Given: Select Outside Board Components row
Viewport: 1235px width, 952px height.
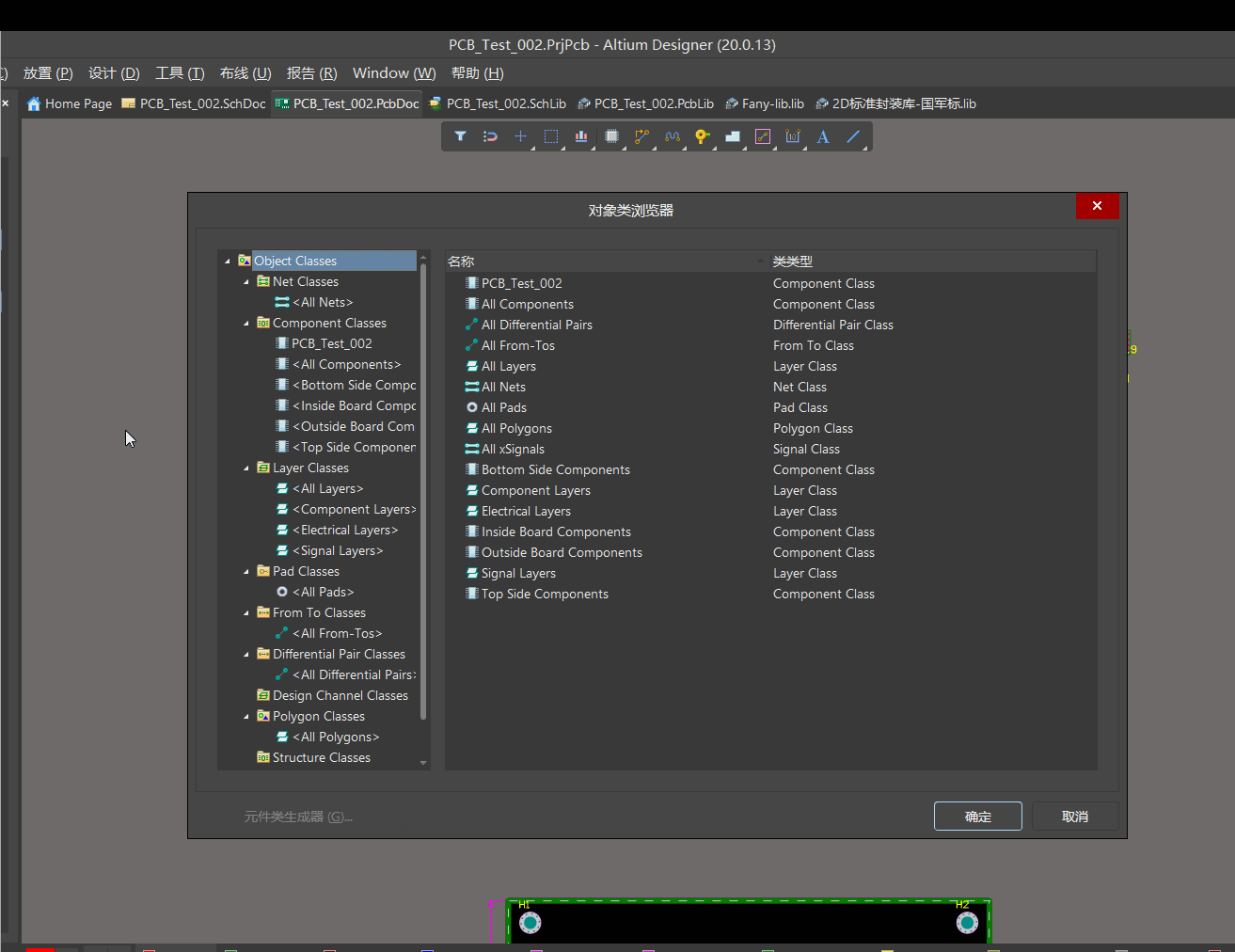Looking at the screenshot, I should [x=770, y=552].
